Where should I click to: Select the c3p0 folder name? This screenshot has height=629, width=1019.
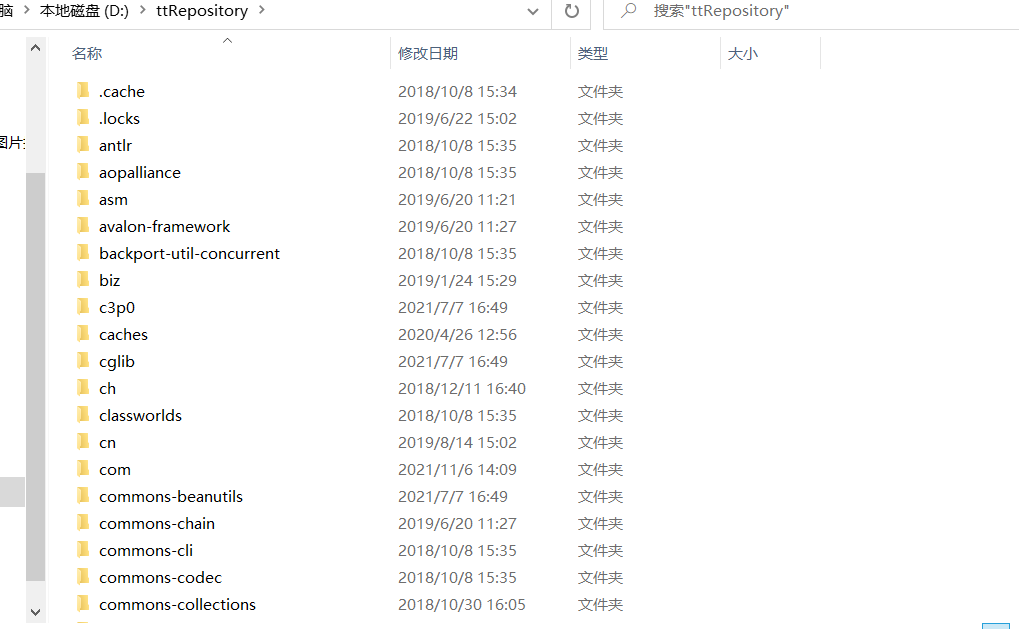tap(117, 307)
